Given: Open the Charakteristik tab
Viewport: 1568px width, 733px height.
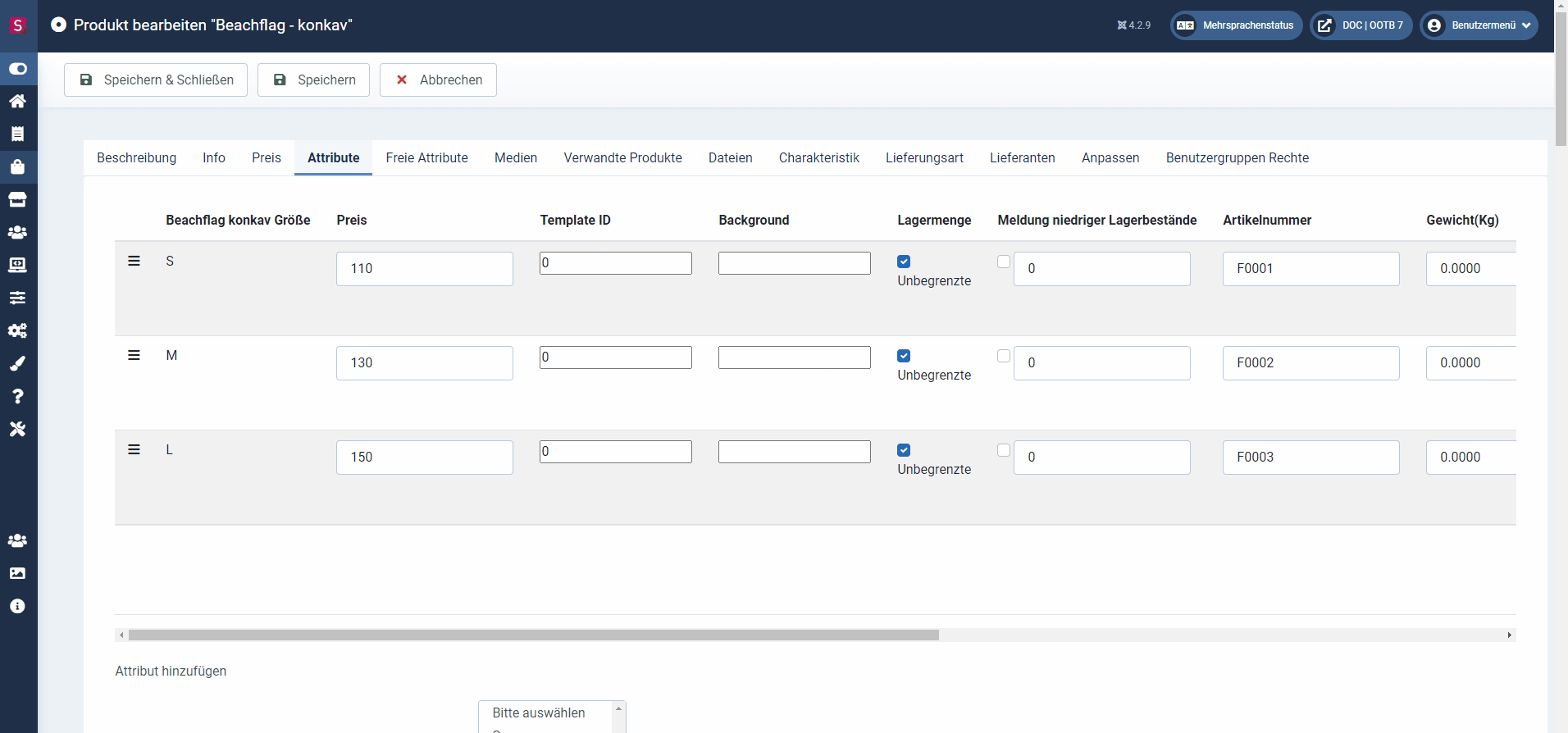Looking at the screenshot, I should [x=819, y=157].
